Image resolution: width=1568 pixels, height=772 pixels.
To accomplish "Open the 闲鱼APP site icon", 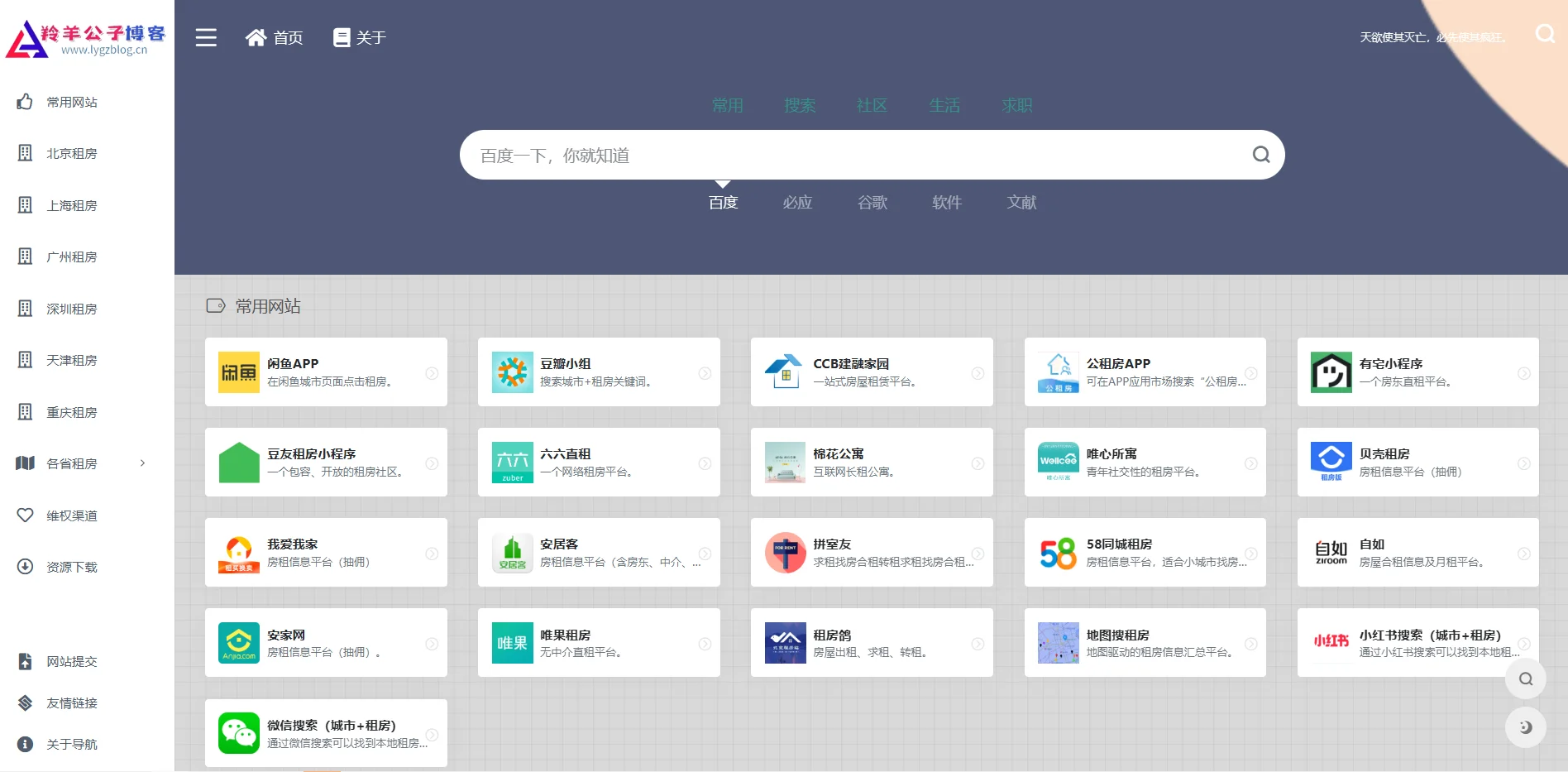I will pyautogui.click(x=239, y=372).
